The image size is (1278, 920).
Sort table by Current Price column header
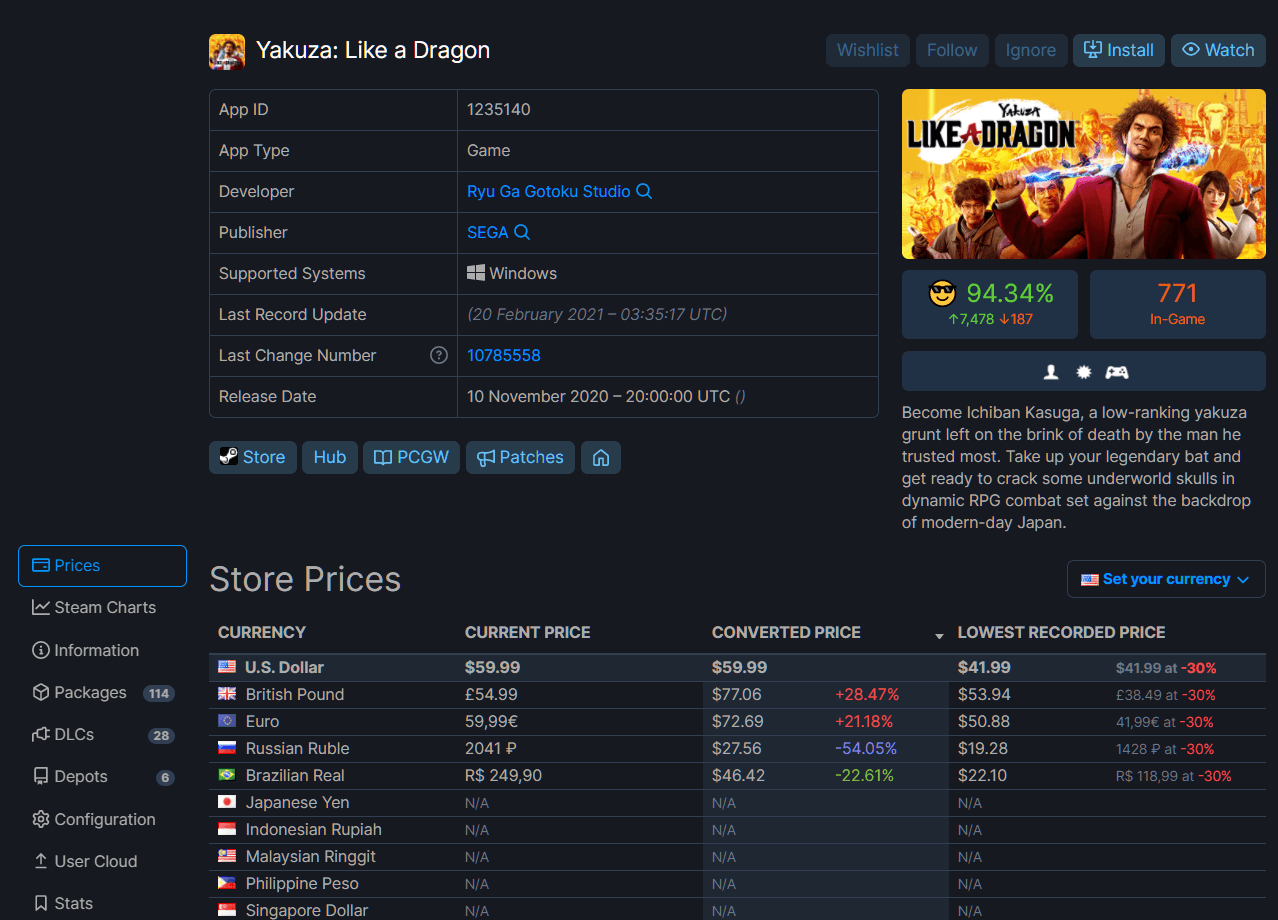(x=528, y=632)
